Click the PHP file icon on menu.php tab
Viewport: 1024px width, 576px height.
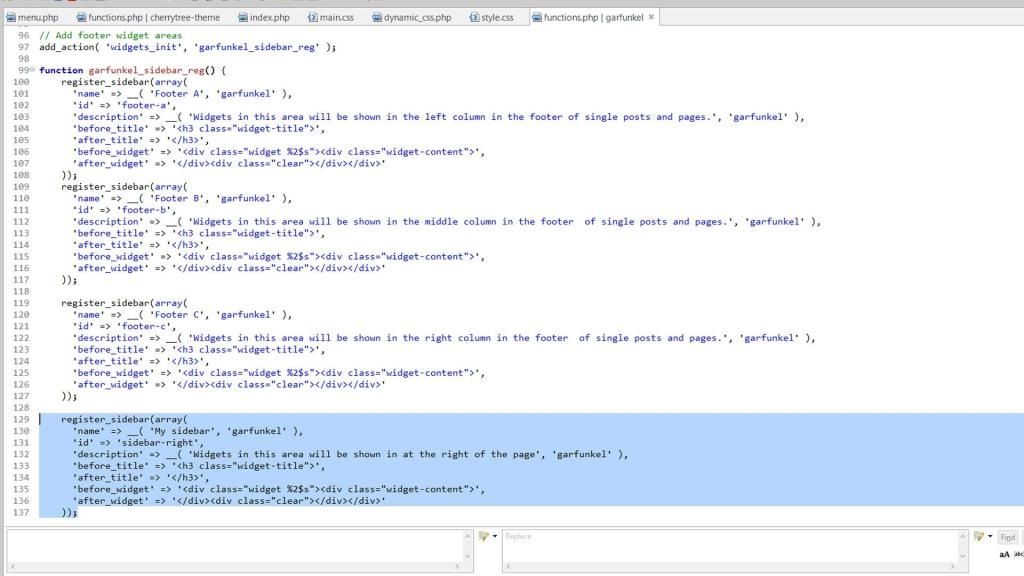tap(11, 17)
